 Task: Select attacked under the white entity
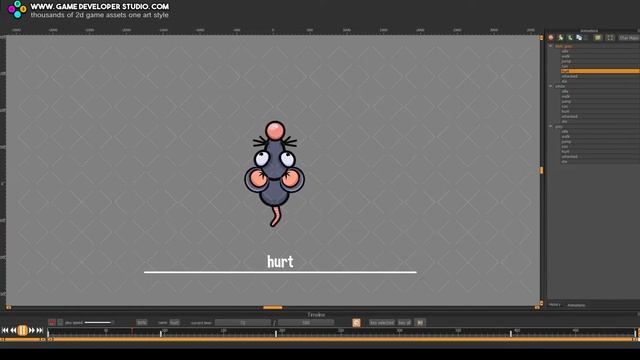coord(600,116)
